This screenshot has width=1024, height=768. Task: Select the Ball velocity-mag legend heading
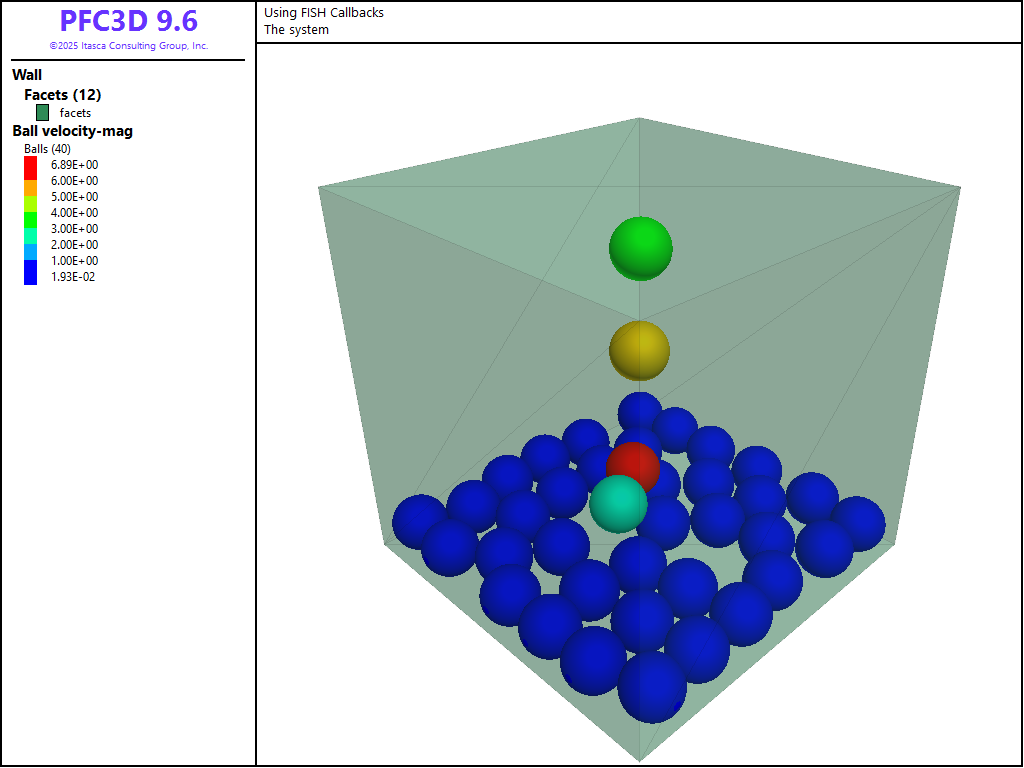tap(72, 131)
